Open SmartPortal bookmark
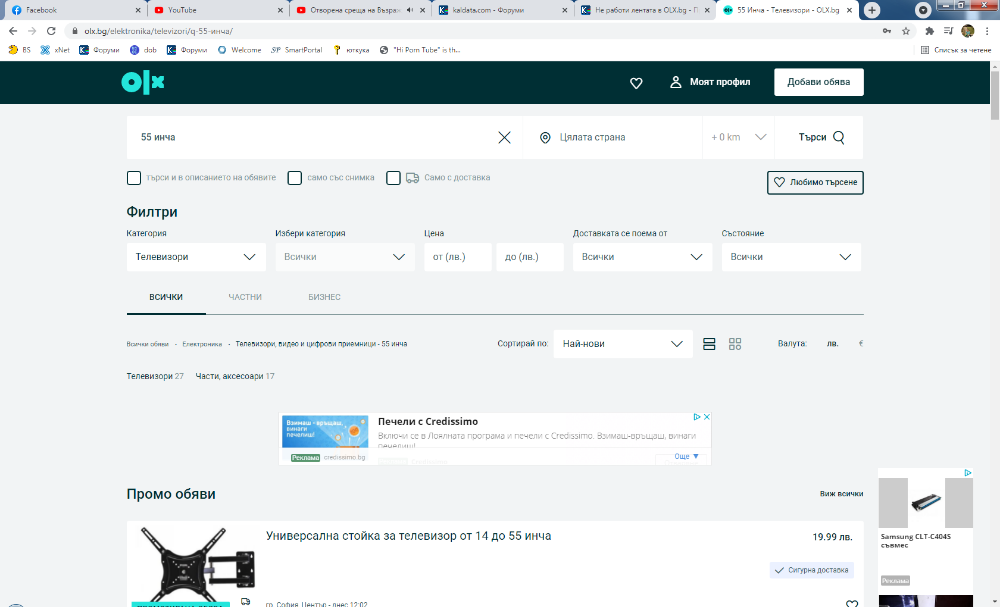This screenshot has height=607, width=1000. pyautogui.click(x=297, y=50)
